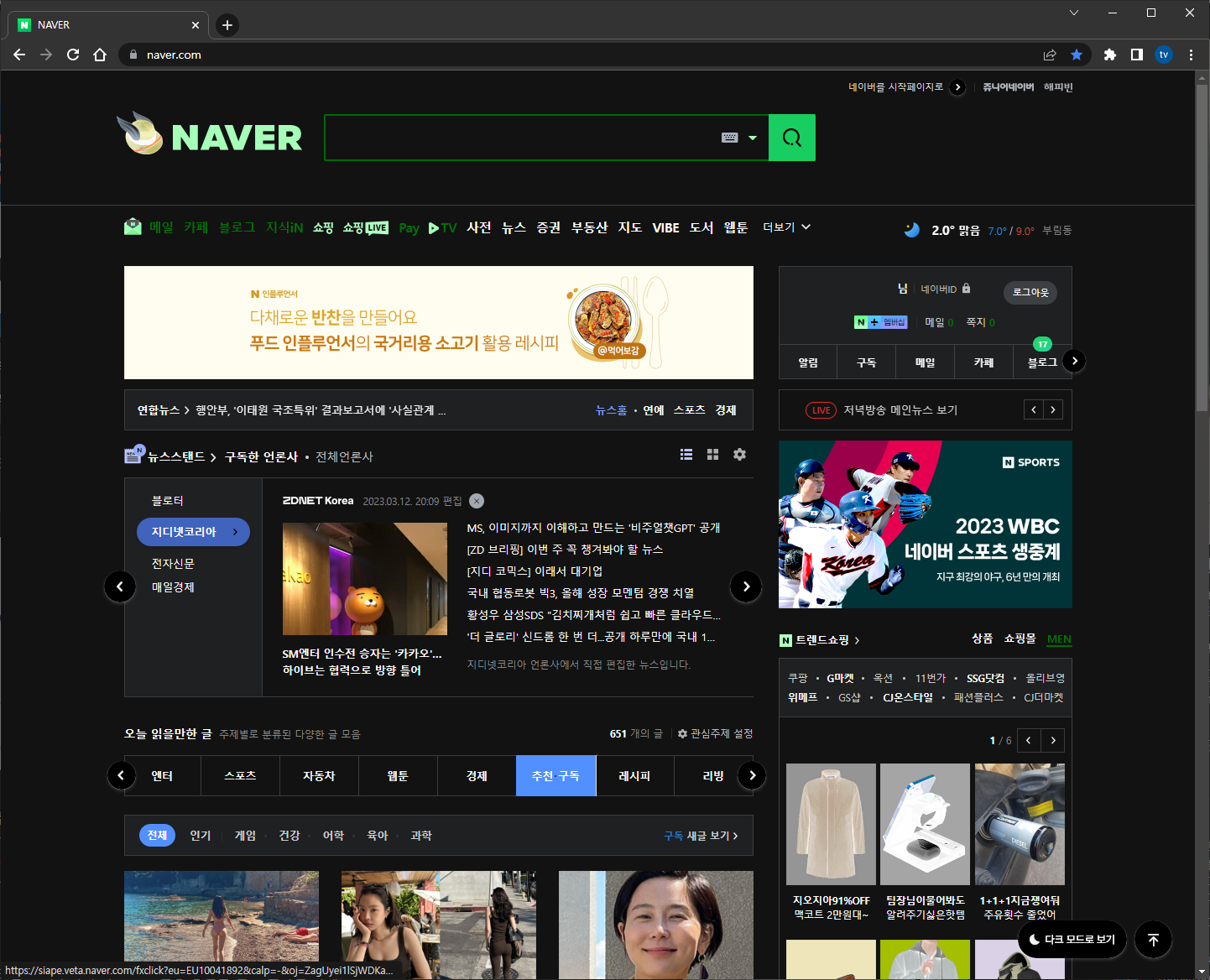The image size is (1210, 980).
Task: Expand the account shortcuts right arrow
Action: click(1074, 361)
